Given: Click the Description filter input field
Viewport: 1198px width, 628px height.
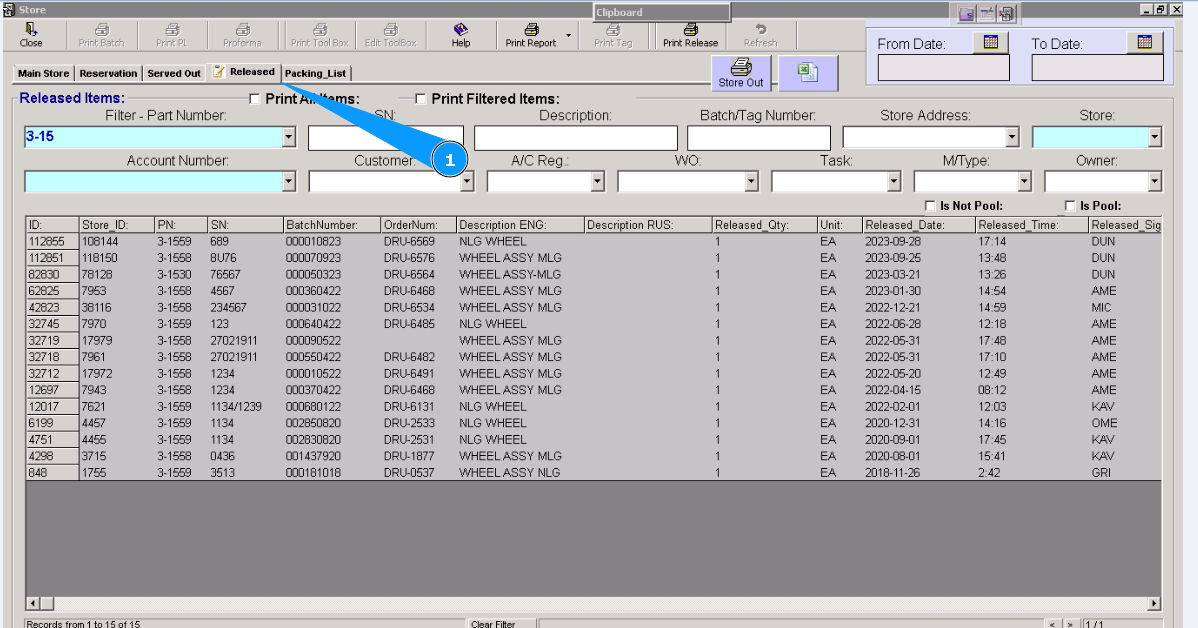Looking at the screenshot, I should click(575, 137).
